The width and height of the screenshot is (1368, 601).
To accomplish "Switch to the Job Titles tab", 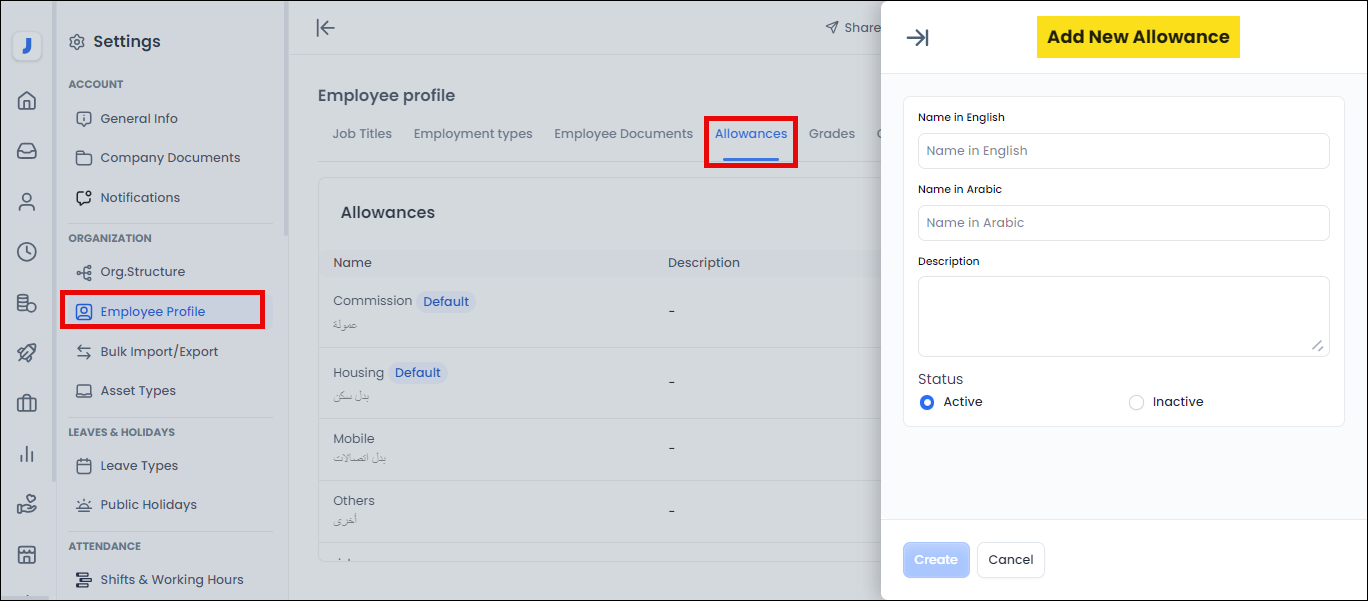I will [362, 134].
